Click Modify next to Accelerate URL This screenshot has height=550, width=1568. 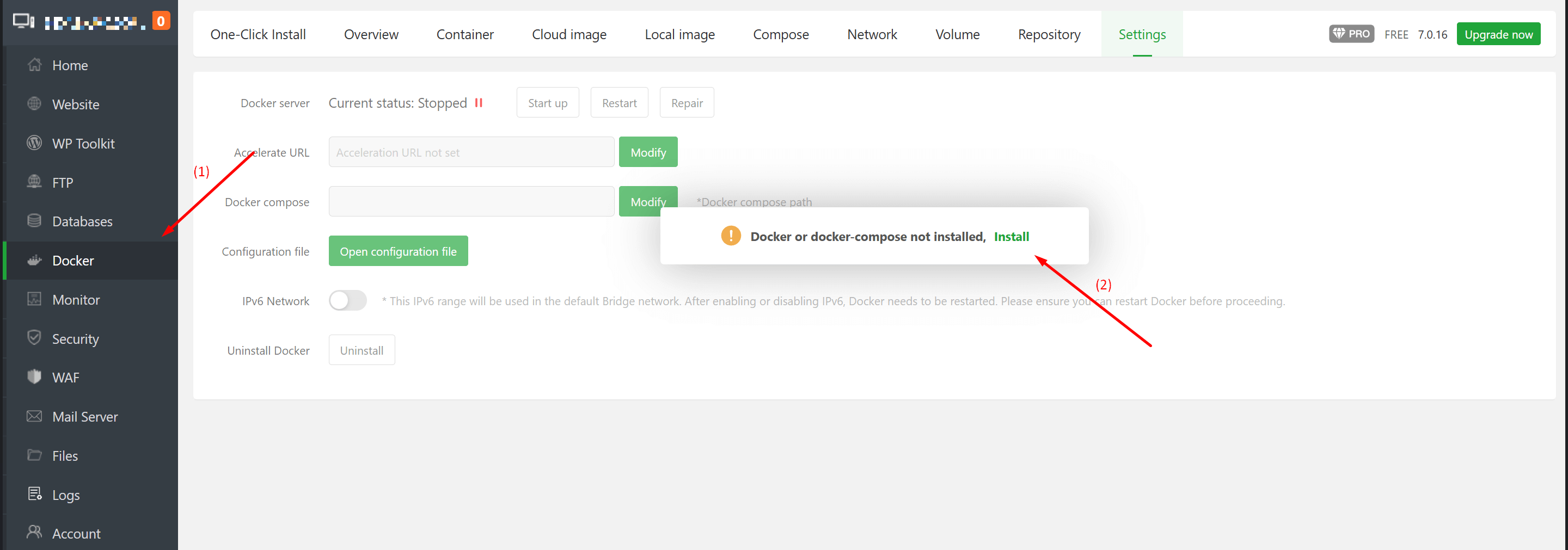pyautogui.click(x=648, y=152)
